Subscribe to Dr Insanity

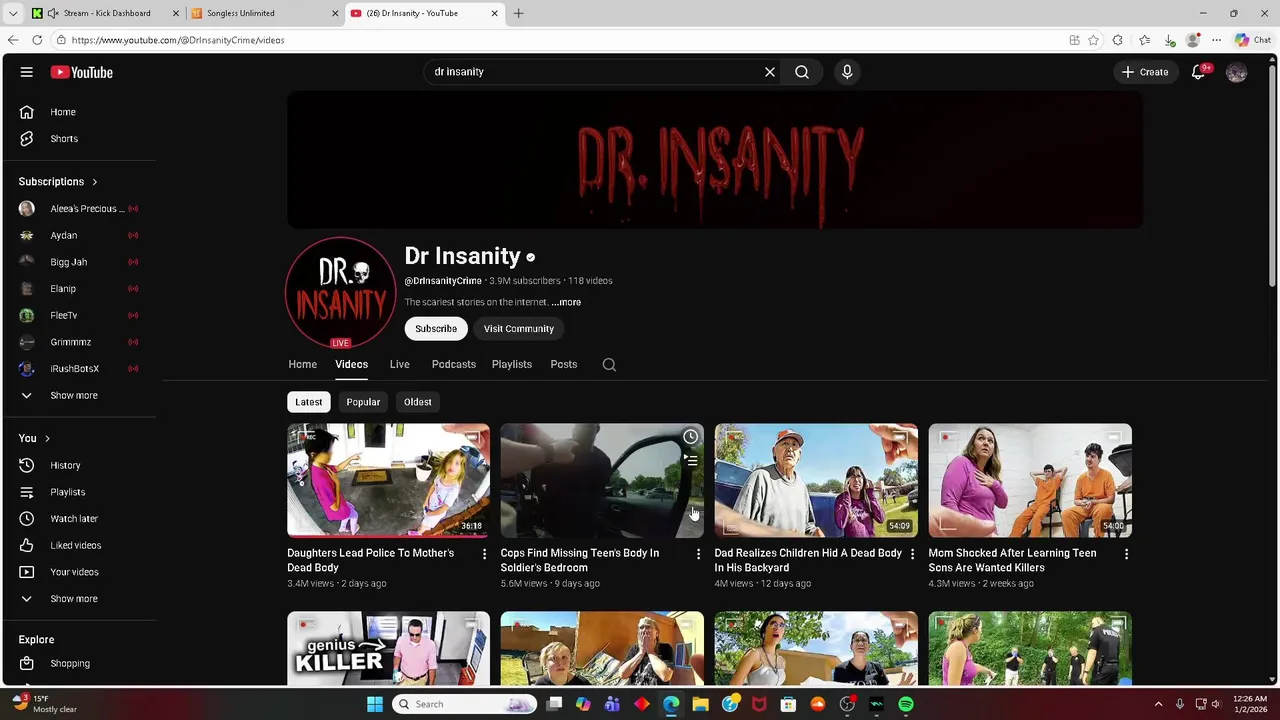pos(436,329)
